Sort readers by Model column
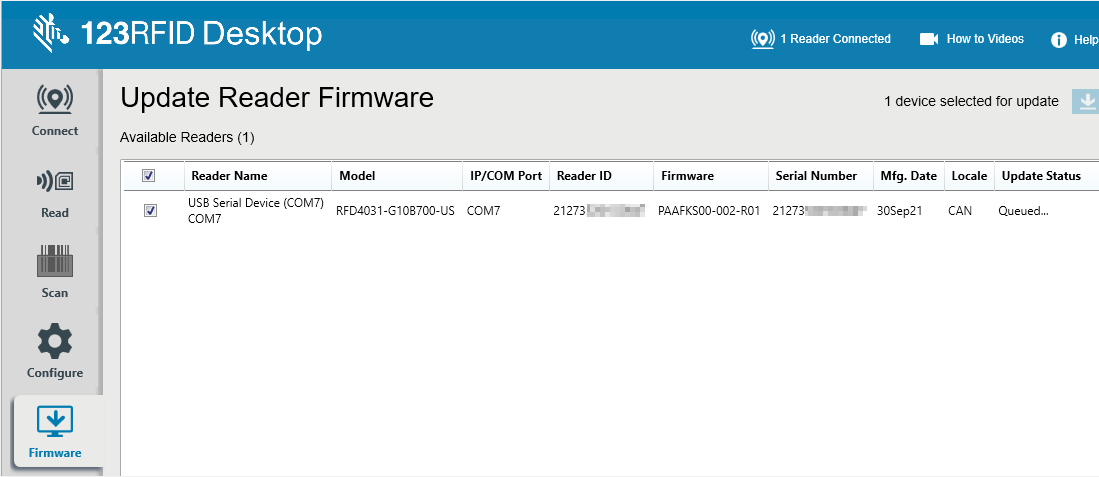The image size is (1099, 477). (357, 176)
